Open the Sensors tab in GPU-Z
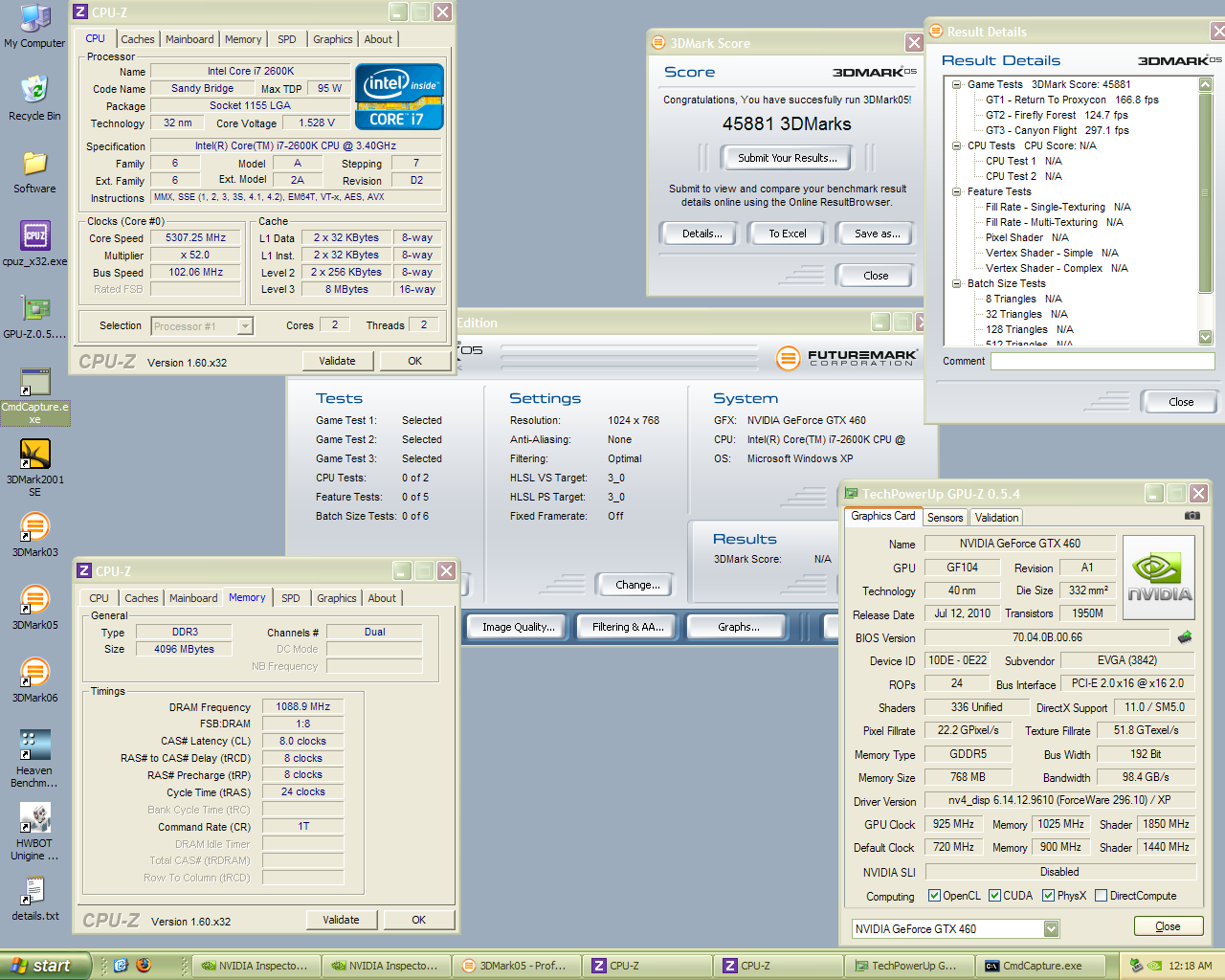 946,518
